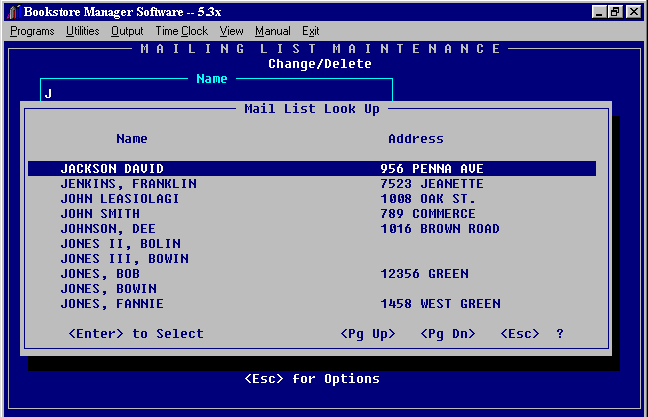This screenshot has width=648, height=417.
Task: Click the ? help button
Action: tap(560, 334)
